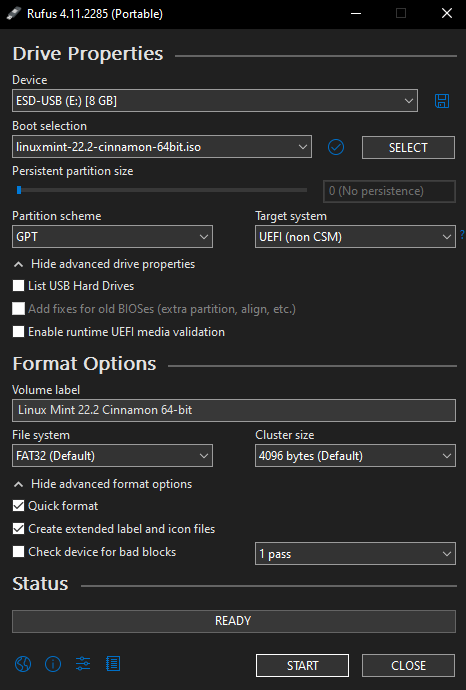Minimize the Rufus window

click(x=356, y=14)
